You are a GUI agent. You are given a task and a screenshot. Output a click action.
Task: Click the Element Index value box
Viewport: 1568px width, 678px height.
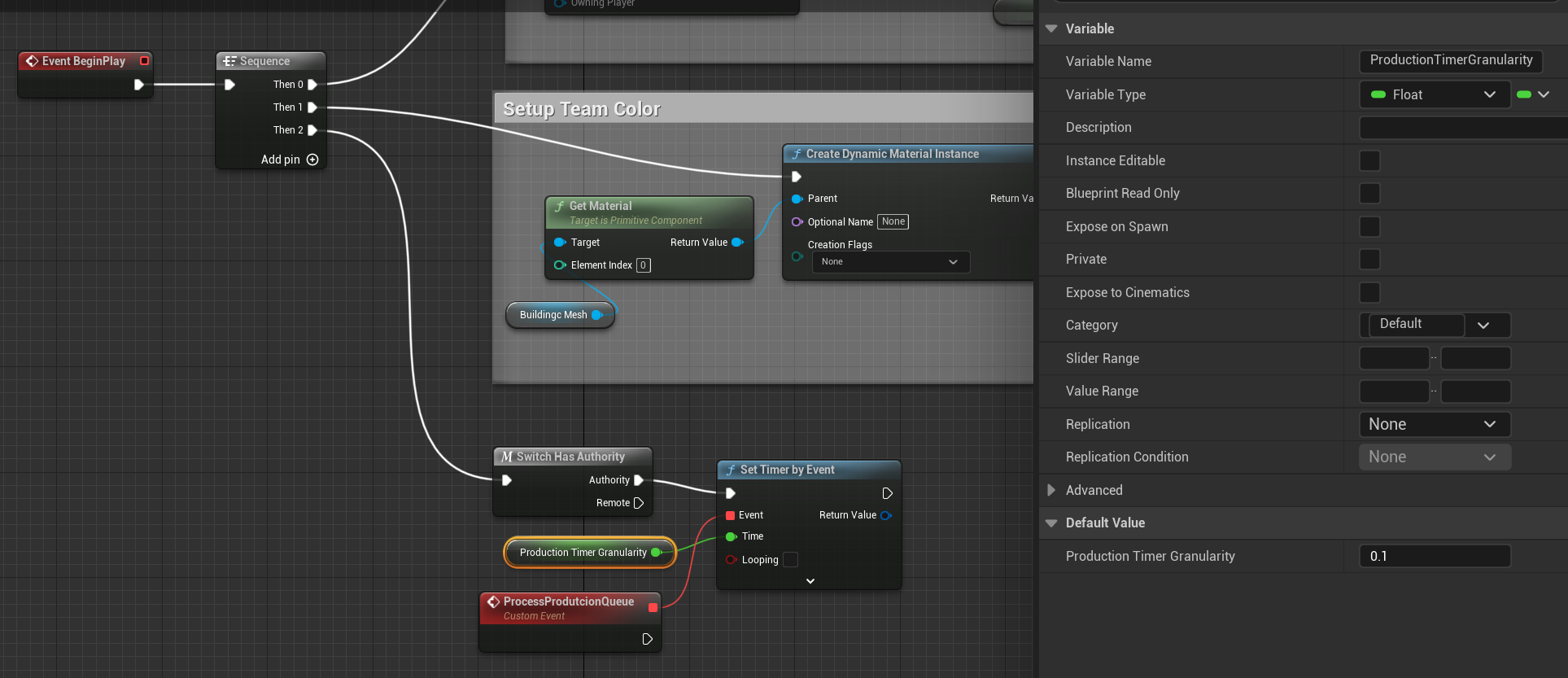coord(644,265)
